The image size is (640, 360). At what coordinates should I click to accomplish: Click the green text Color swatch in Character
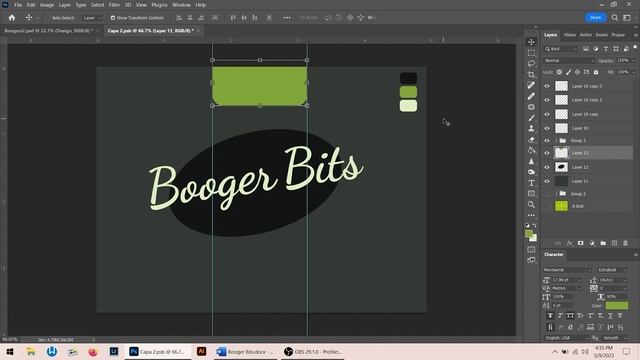(x=617, y=306)
